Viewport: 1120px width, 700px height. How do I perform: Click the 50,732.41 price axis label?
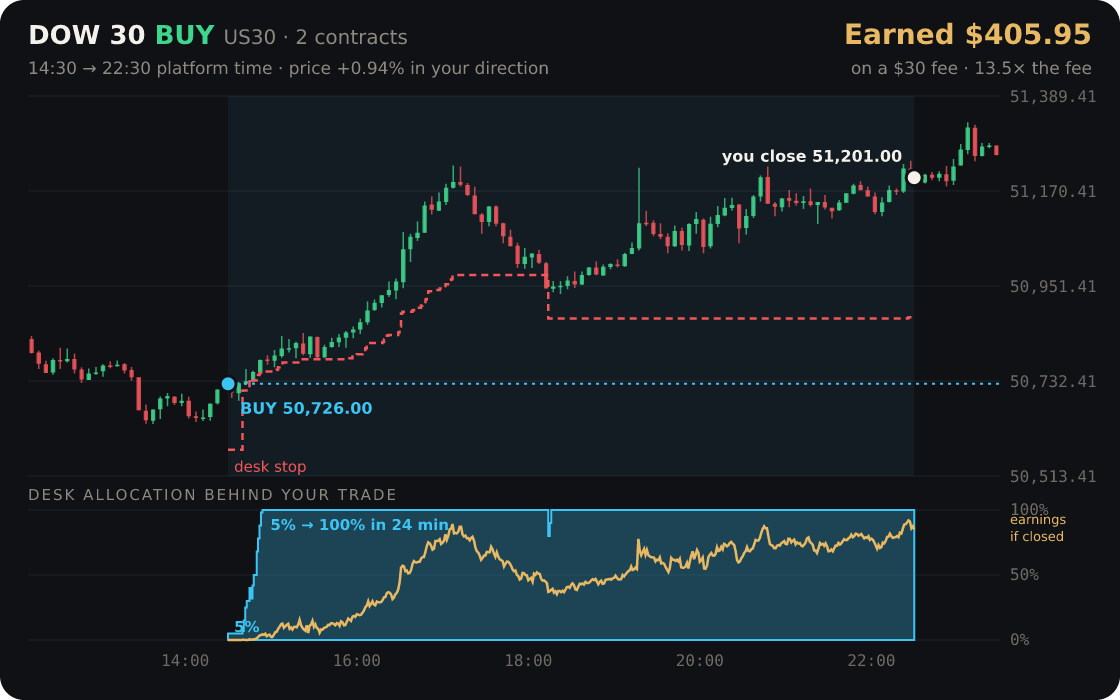pyautogui.click(x=1052, y=381)
